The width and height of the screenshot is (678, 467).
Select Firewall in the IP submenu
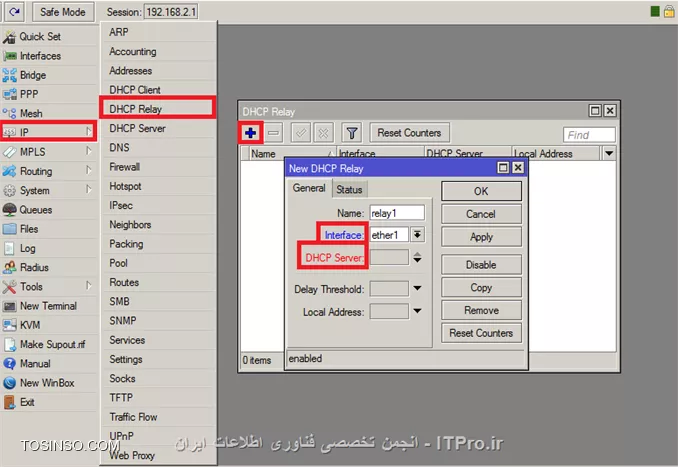159,166
